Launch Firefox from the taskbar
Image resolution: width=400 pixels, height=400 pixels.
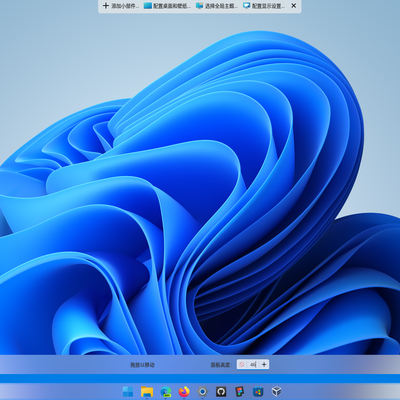click(184, 392)
